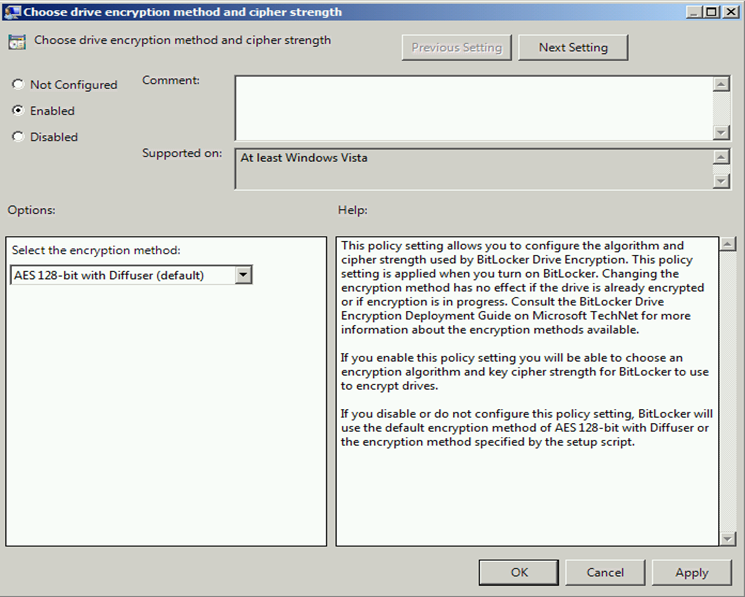Click the Next Setting button

coord(573,47)
